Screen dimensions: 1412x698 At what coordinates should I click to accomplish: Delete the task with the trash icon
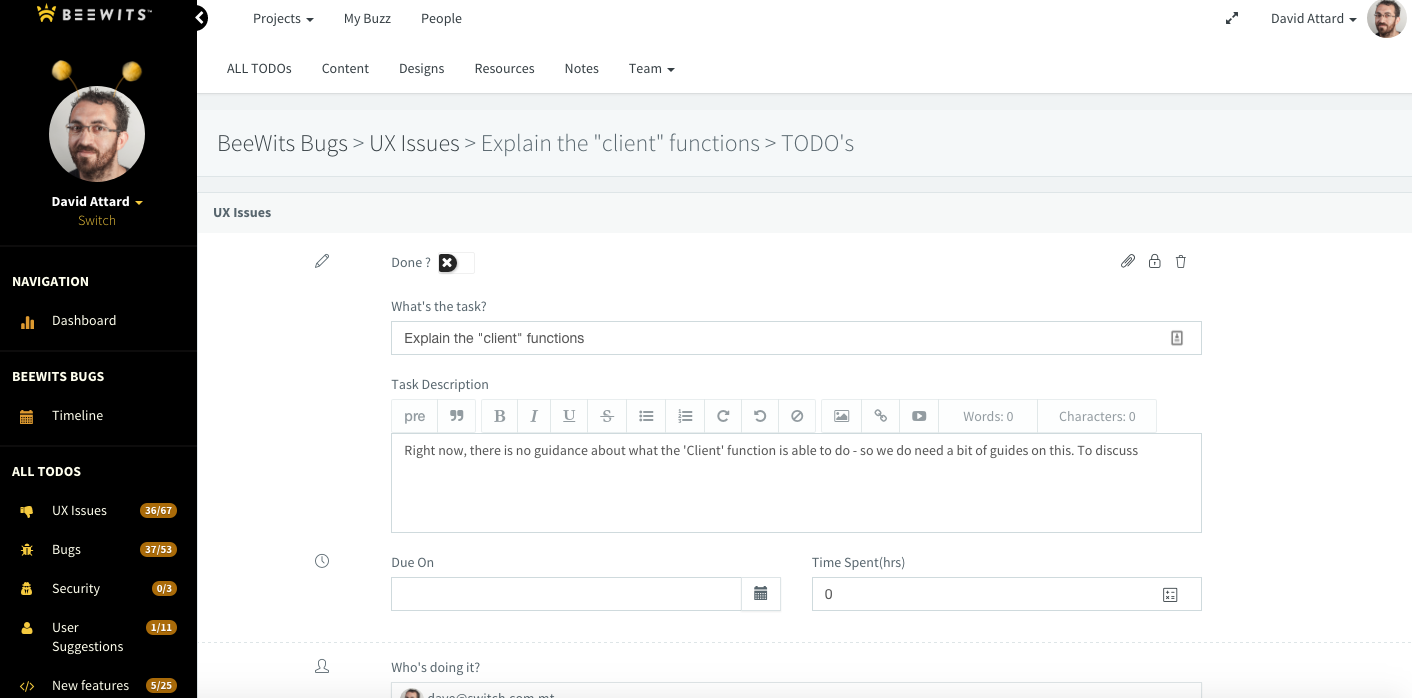(x=1181, y=261)
